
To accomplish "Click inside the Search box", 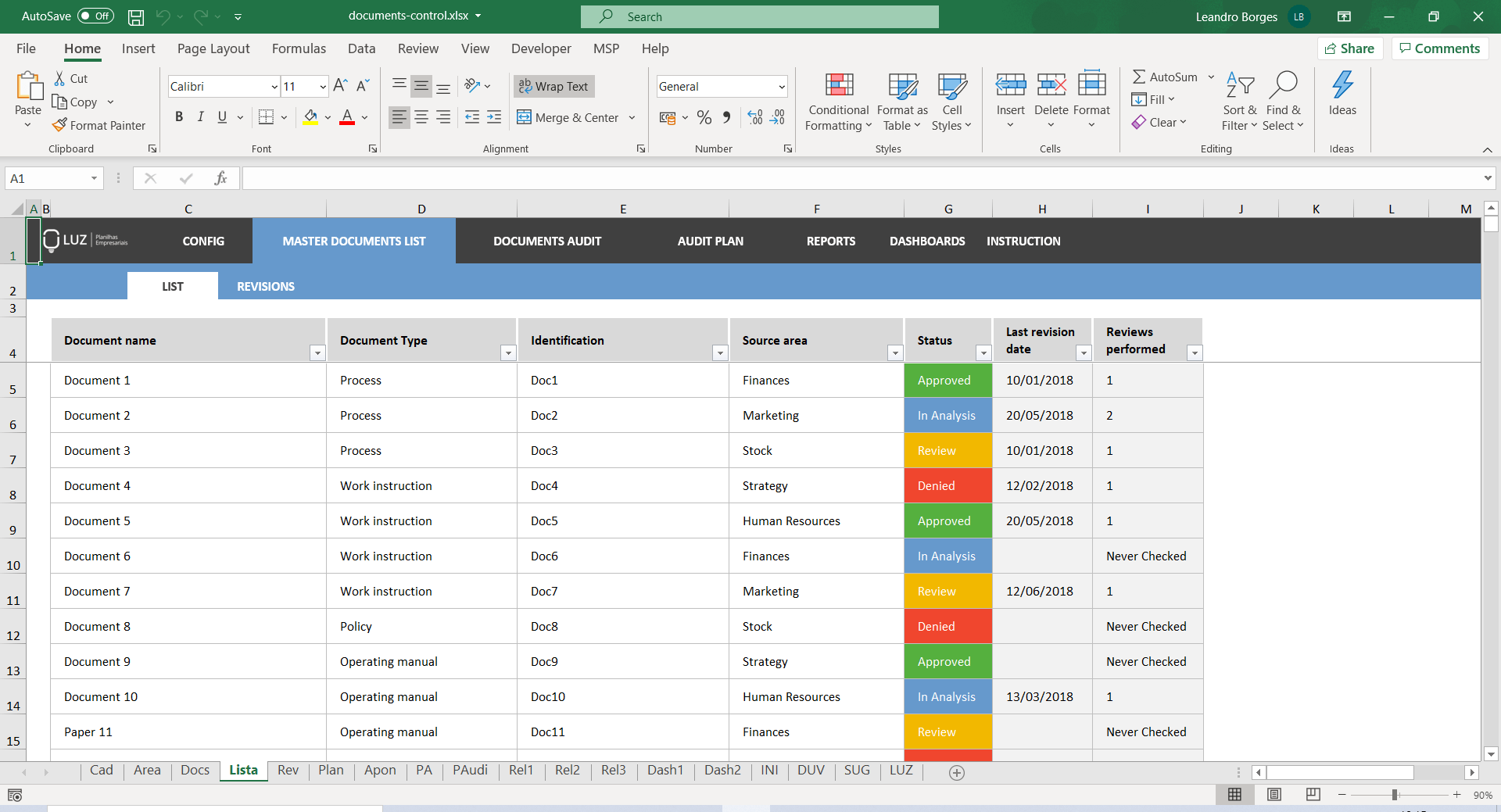I will 758,16.
